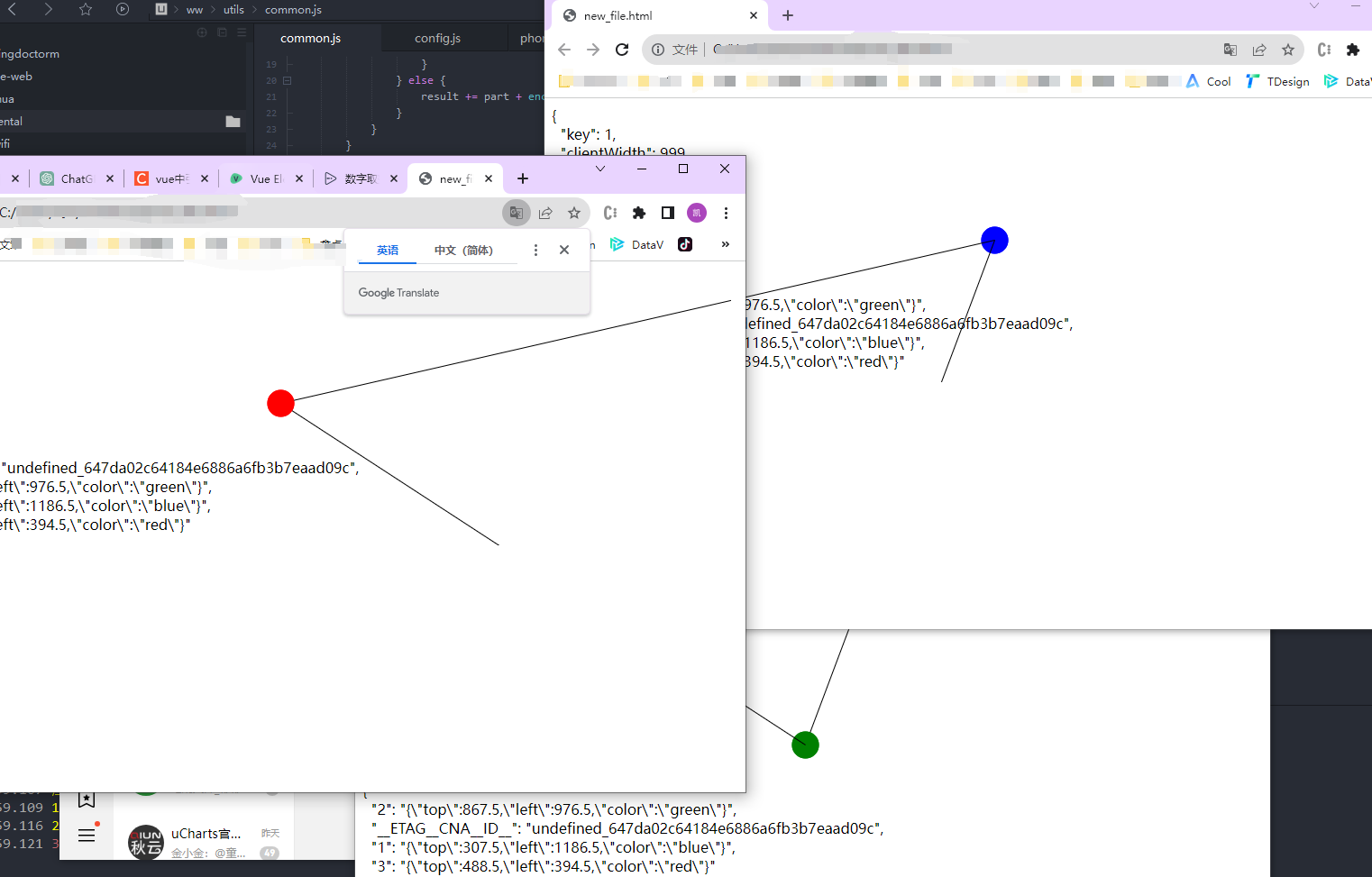This screenshot has width=1372, height=877.
Task: Click the reload button in the back browser
Action: tap(622, 50)
